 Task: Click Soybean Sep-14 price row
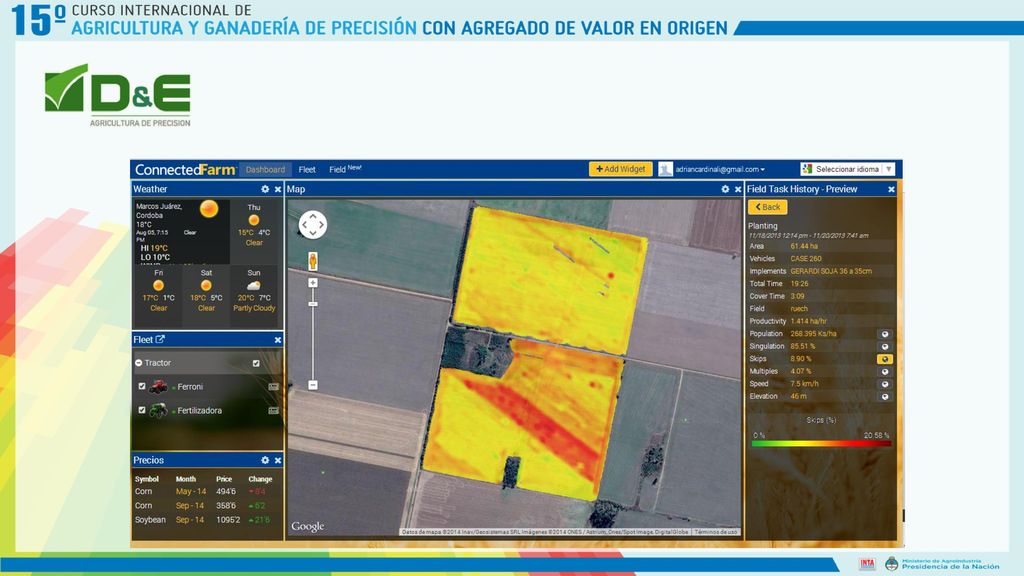pos(204,520)
